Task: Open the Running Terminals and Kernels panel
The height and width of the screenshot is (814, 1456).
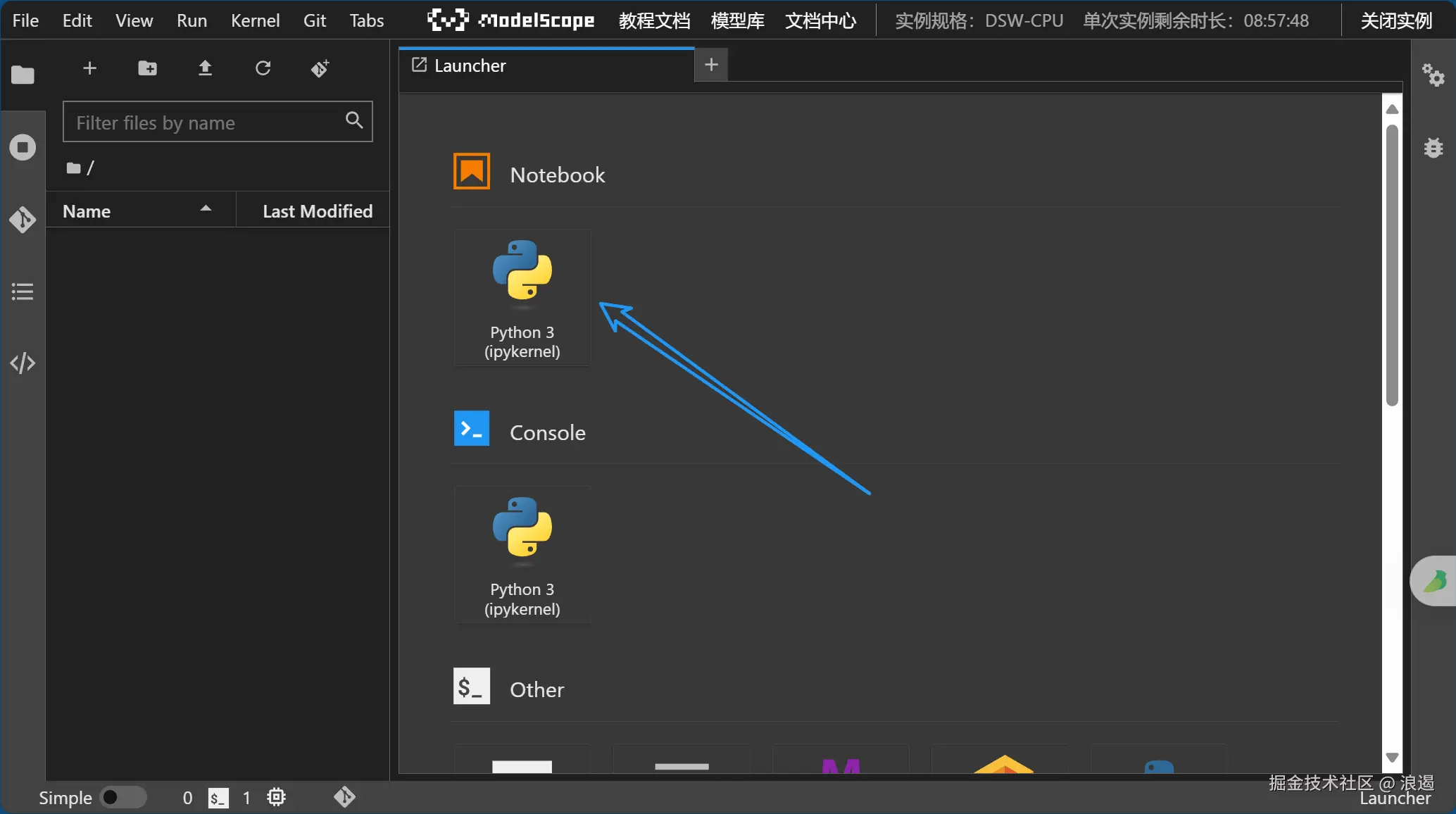Action: 23,147
